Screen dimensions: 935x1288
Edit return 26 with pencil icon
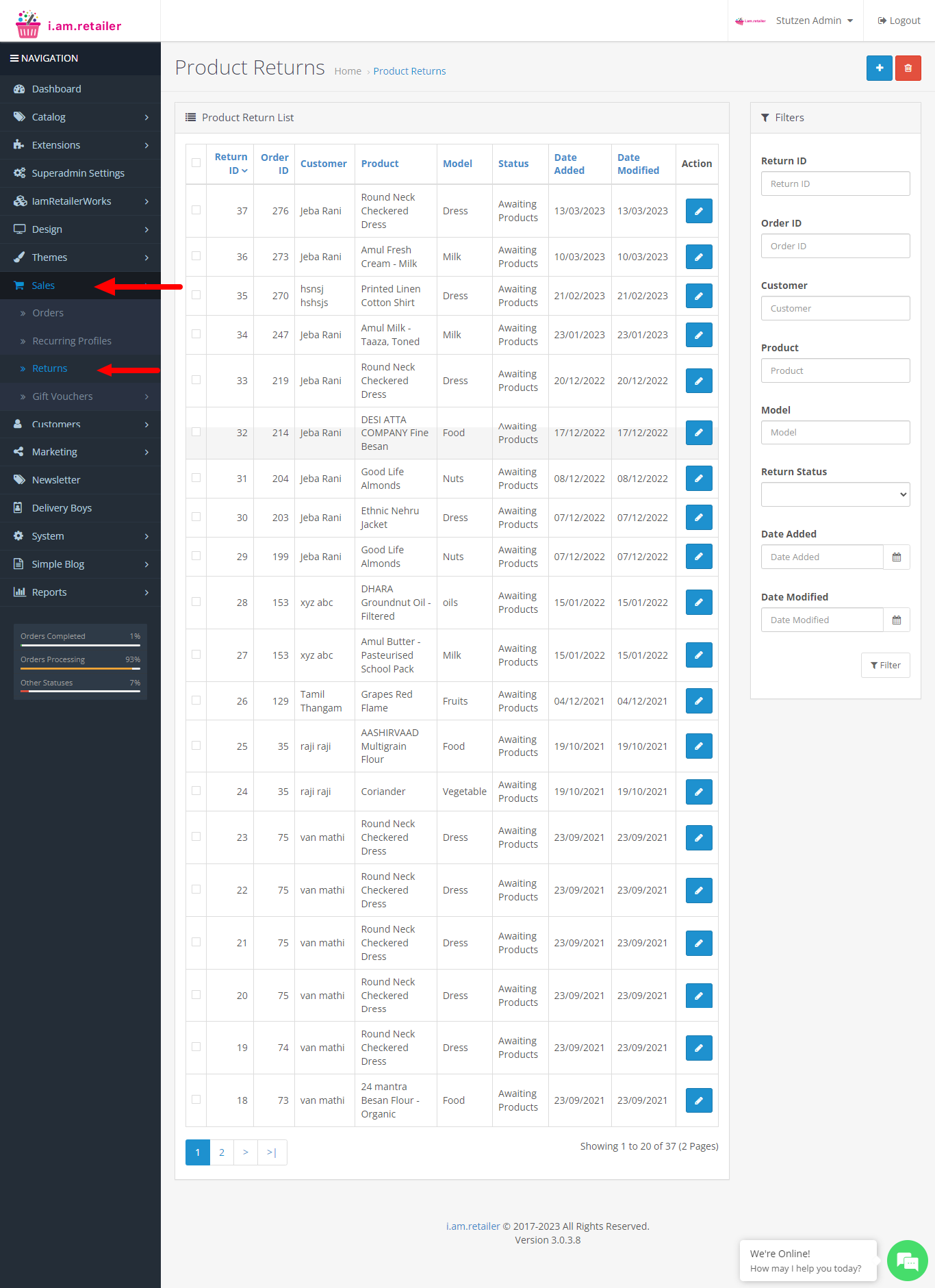(699, 701)
